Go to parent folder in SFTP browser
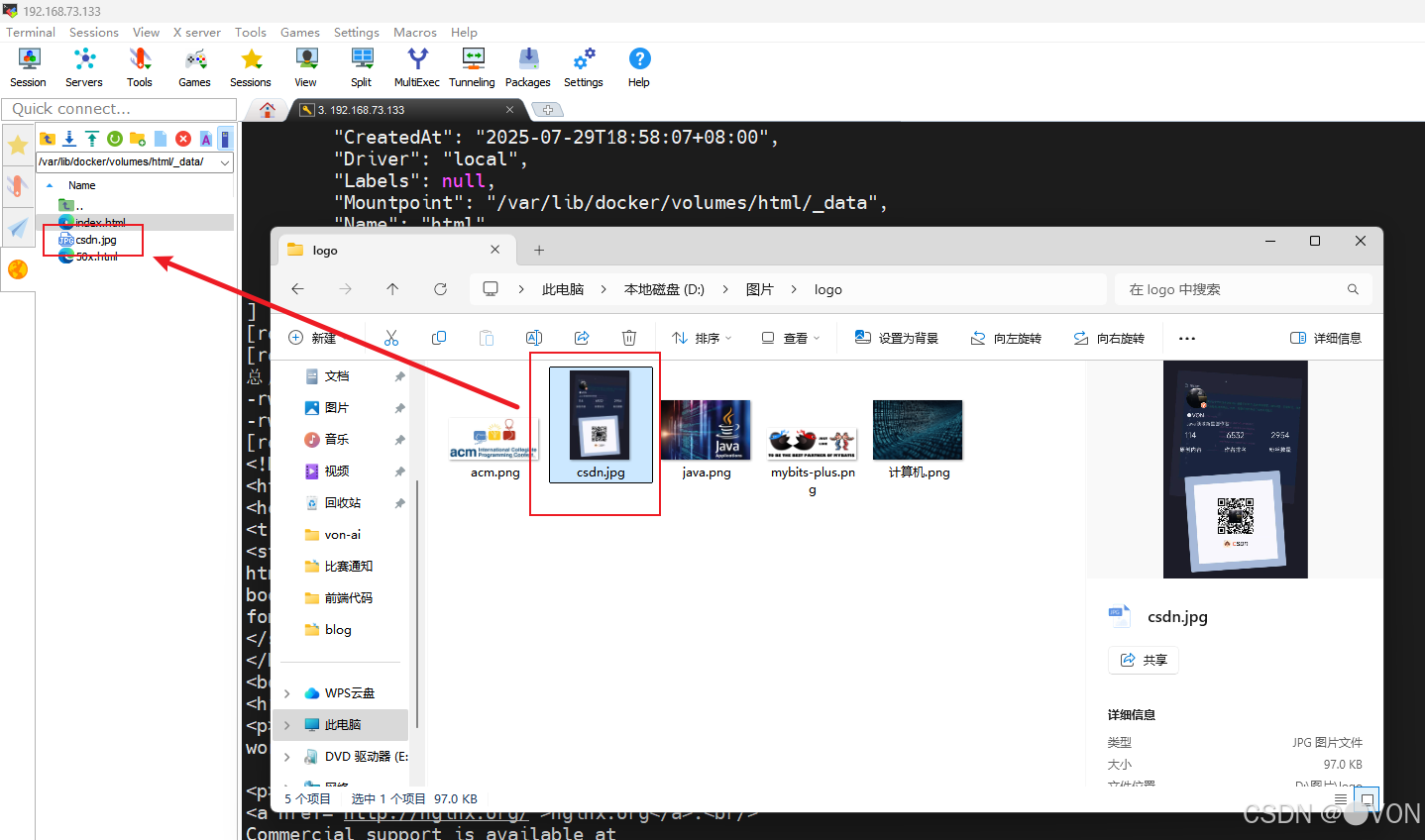1425x840 pixels. [48, 139]
